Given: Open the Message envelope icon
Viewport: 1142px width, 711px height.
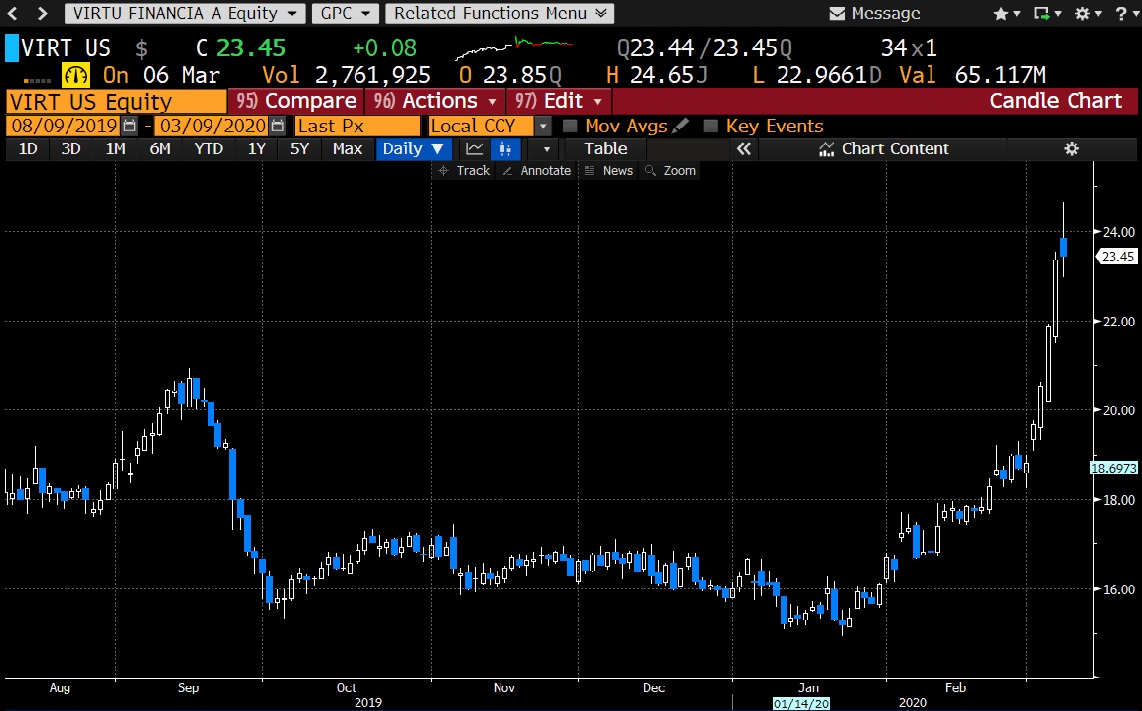Looking at the screenshot, I should click(838, 14).
